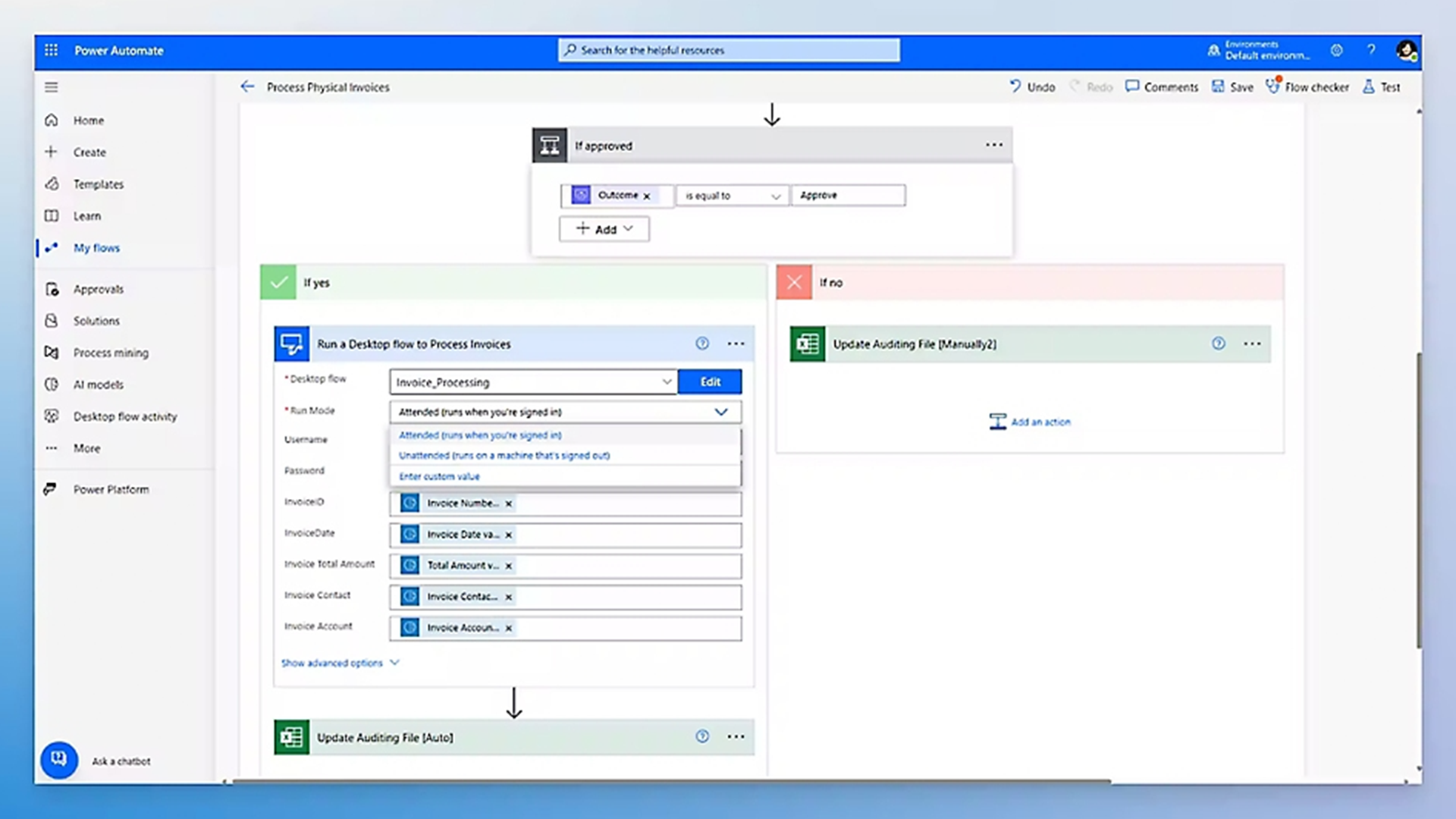This screenshot has height=819, width=1456.
Task: Open the If approved ellipsis menu
Action: [994, 145]
